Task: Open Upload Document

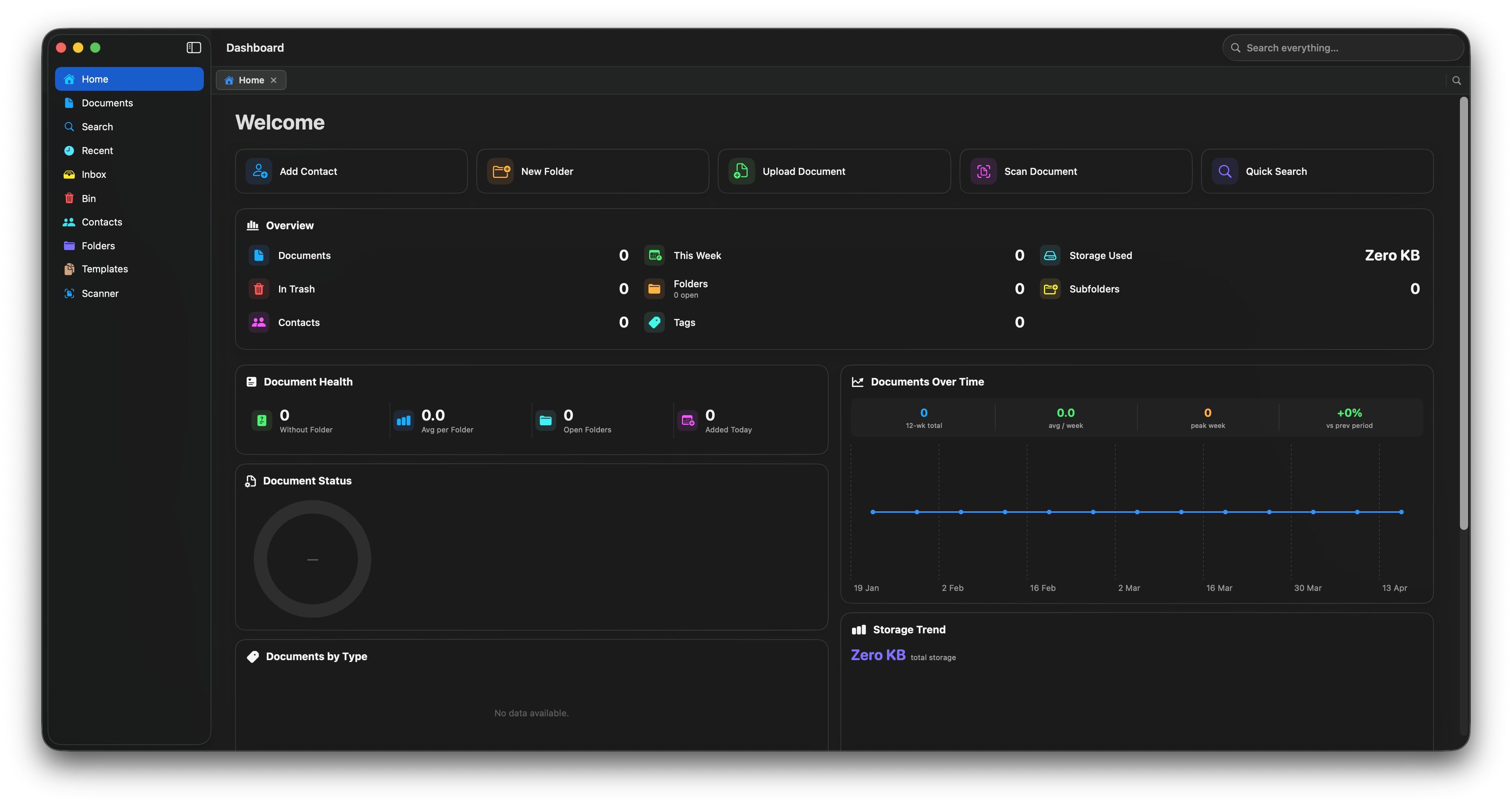Action: [833, 171]
